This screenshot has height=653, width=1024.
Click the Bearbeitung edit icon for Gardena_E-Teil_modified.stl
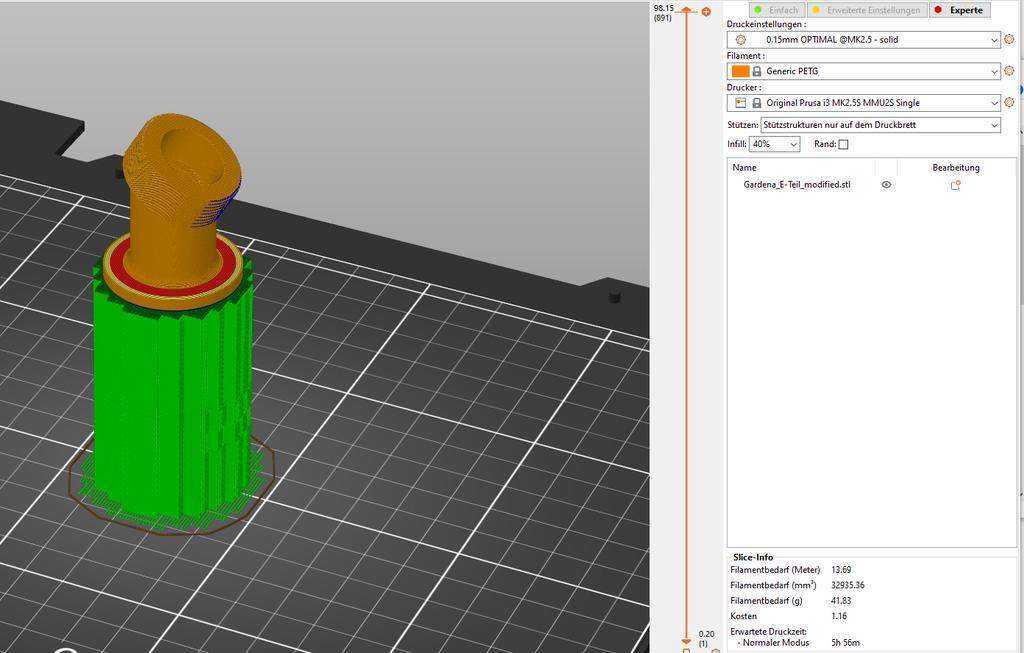[x=955, y=185]
